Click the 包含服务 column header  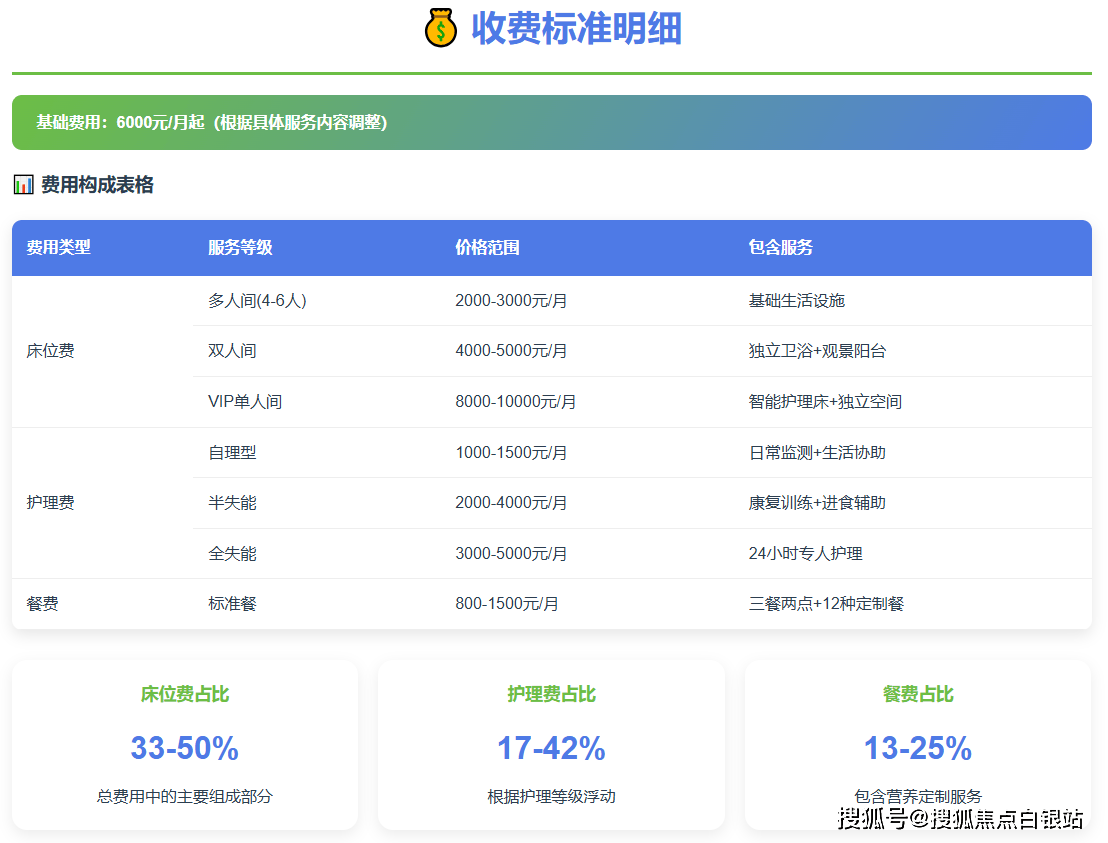(780, 247)
